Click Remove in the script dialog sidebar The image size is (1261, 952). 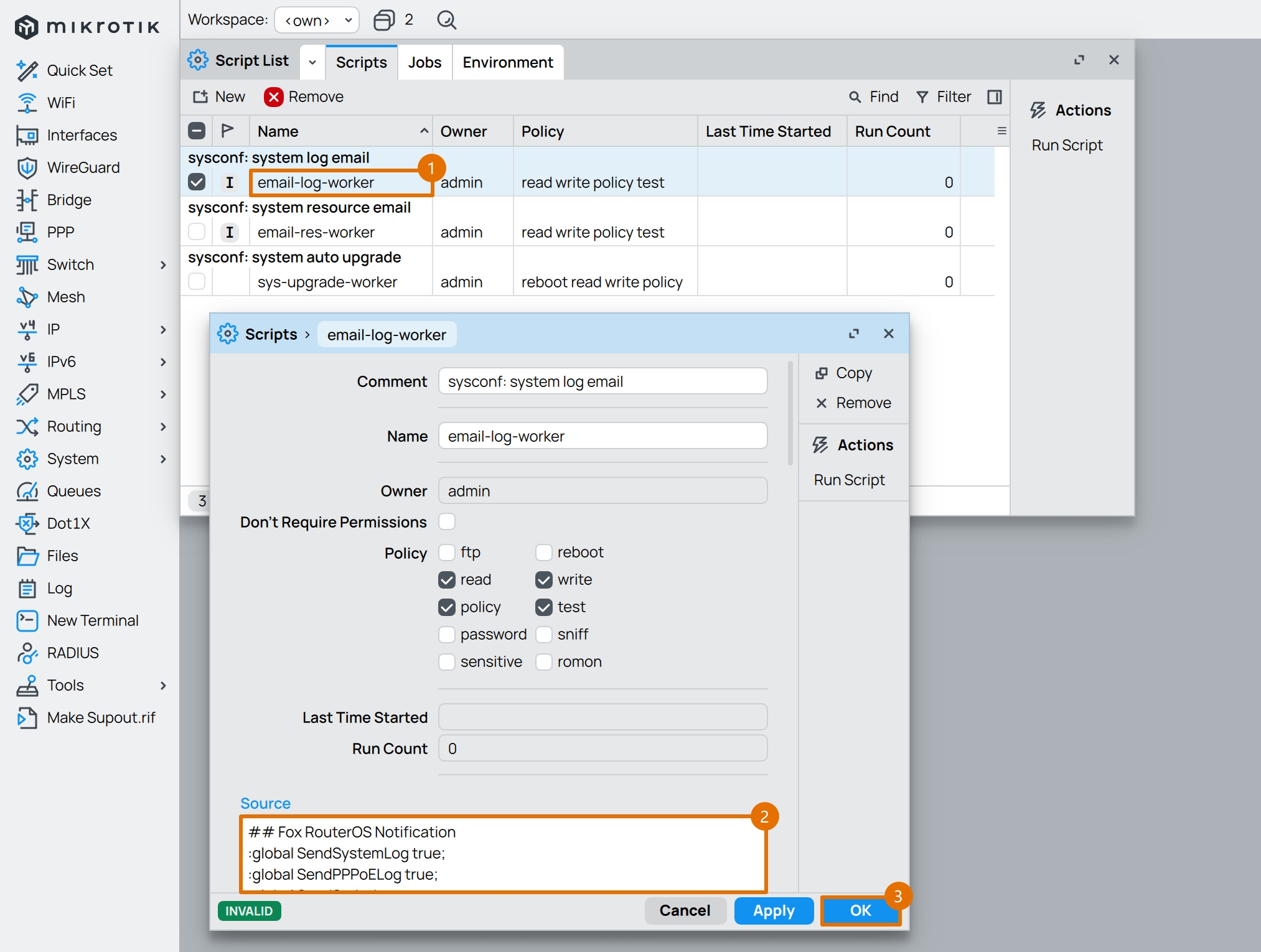(x=853, y=403)
